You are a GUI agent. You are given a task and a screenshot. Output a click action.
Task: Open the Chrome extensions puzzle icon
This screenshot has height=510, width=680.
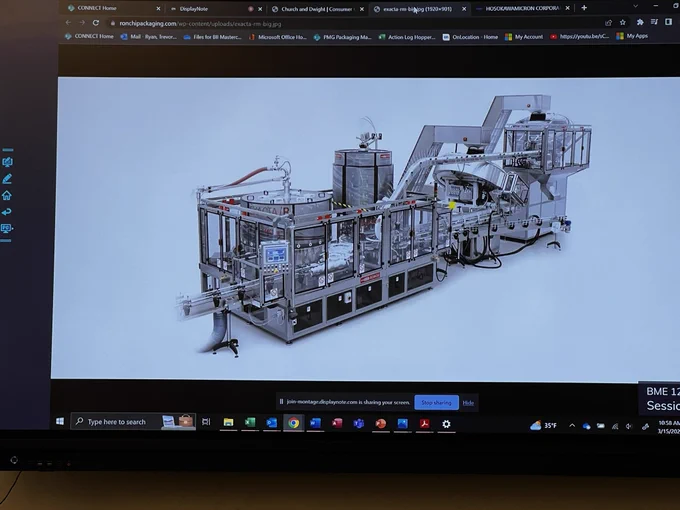pyautogui.click(x=640, y=22)
